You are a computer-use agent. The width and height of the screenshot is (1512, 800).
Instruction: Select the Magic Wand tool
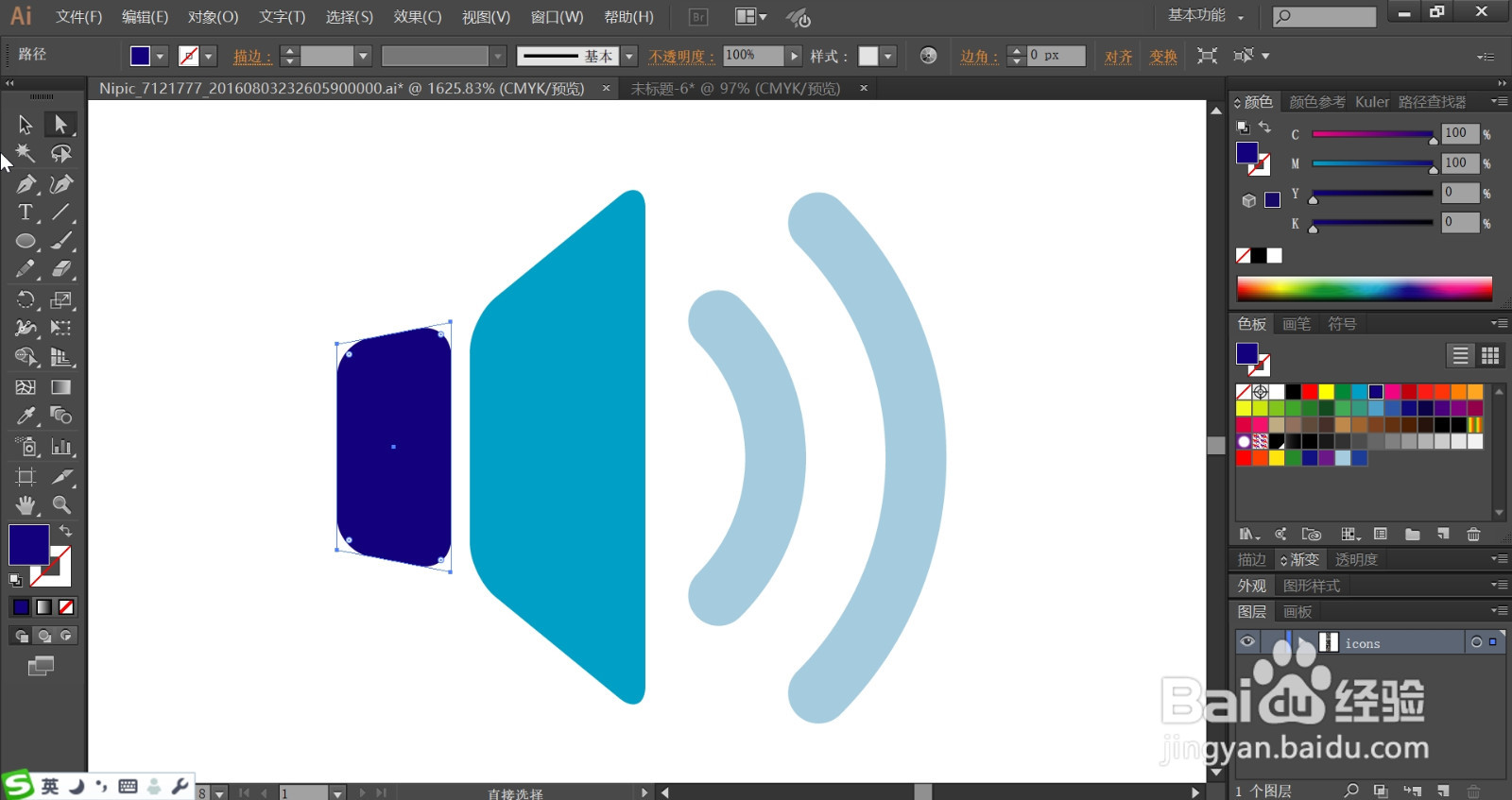coord(26,153)
